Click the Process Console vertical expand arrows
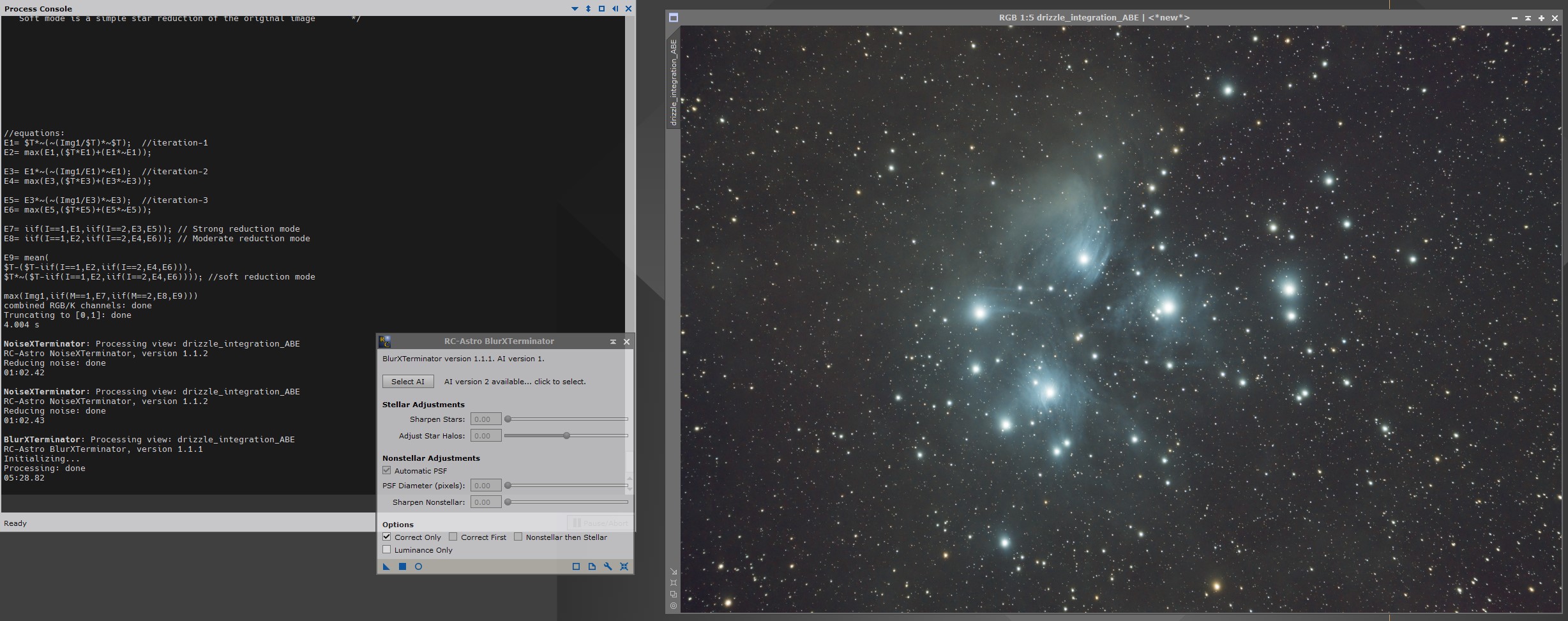1568x621 pixels. tap(588, 9)
